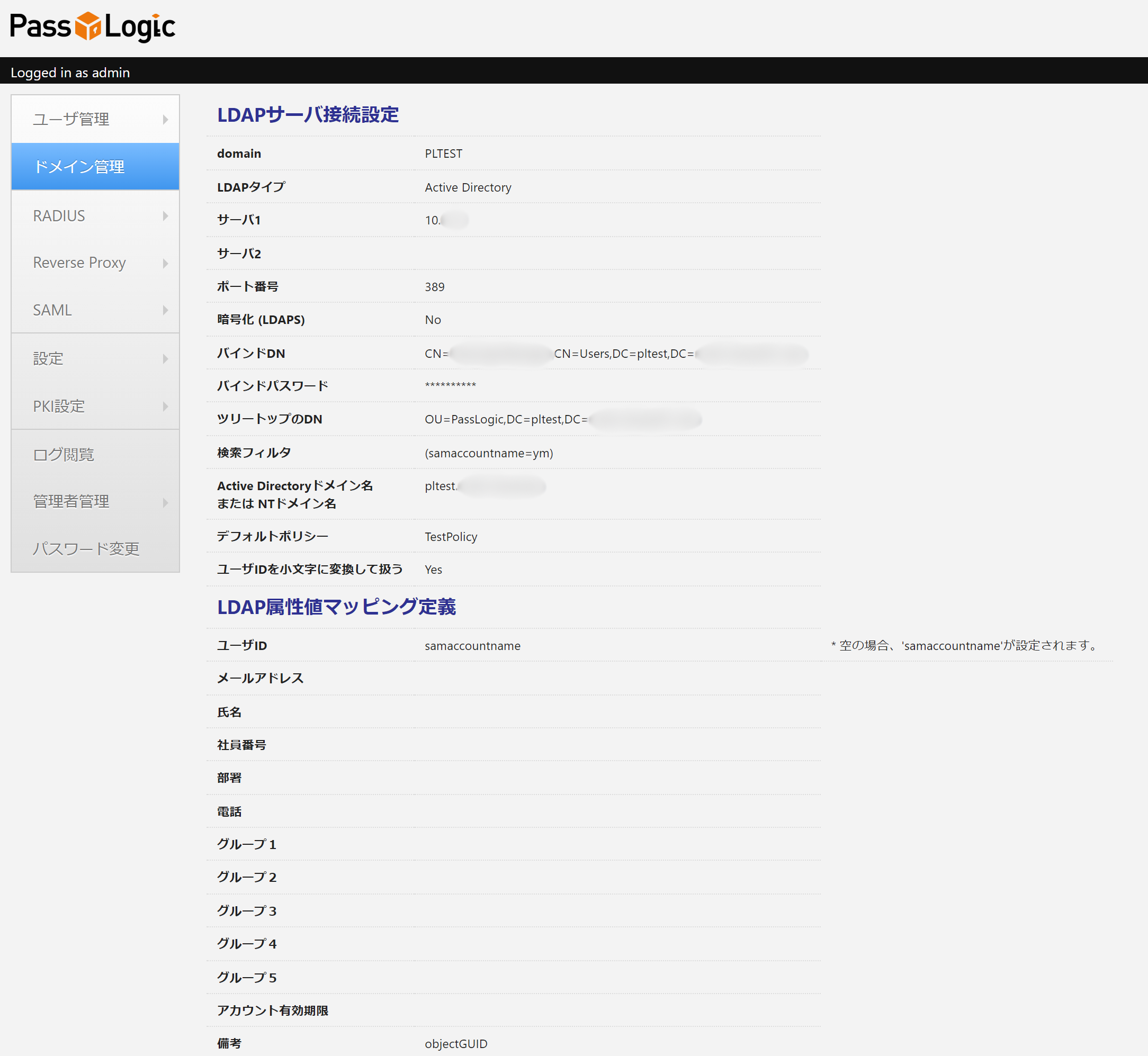
Task: Click the 設定 submenu arrow
Action: pyautogui.click(x=165, y=359)
